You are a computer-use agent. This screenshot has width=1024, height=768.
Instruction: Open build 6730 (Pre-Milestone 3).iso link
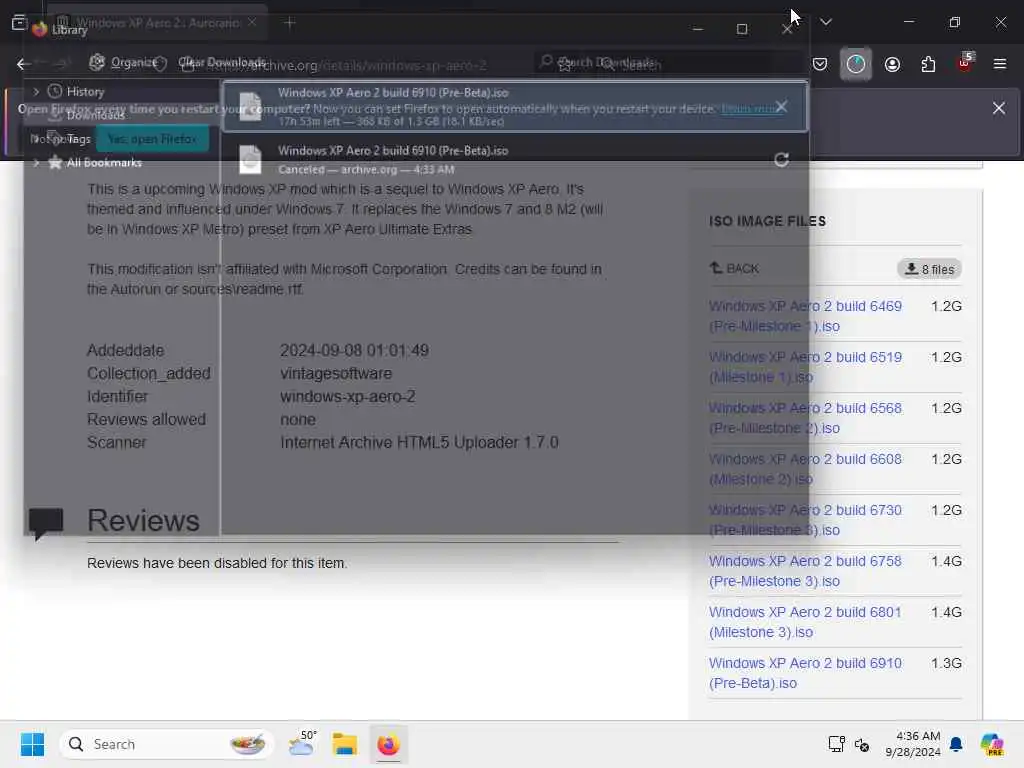click(805, 520)
